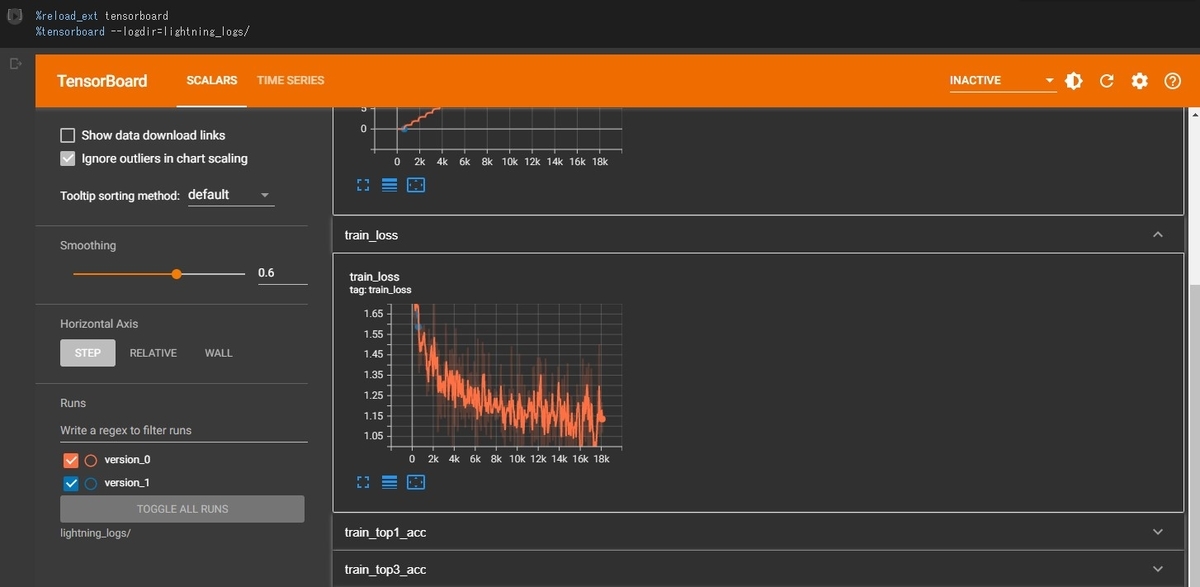Reload data with refresh icon
The width and height of the screenshot is (1200, 587).
tap(1106, 81)
